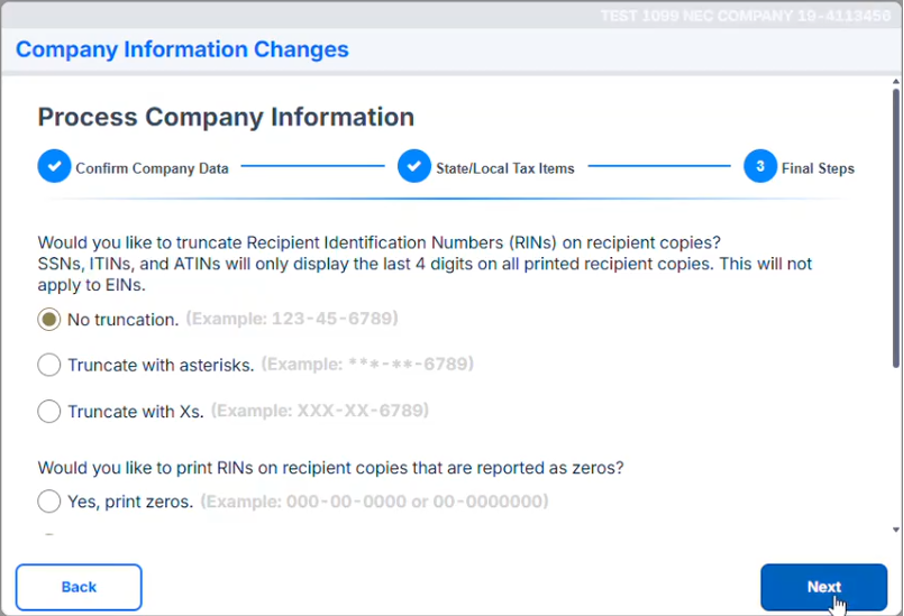
Task: Click the Back button
Action: coord(79,587)
